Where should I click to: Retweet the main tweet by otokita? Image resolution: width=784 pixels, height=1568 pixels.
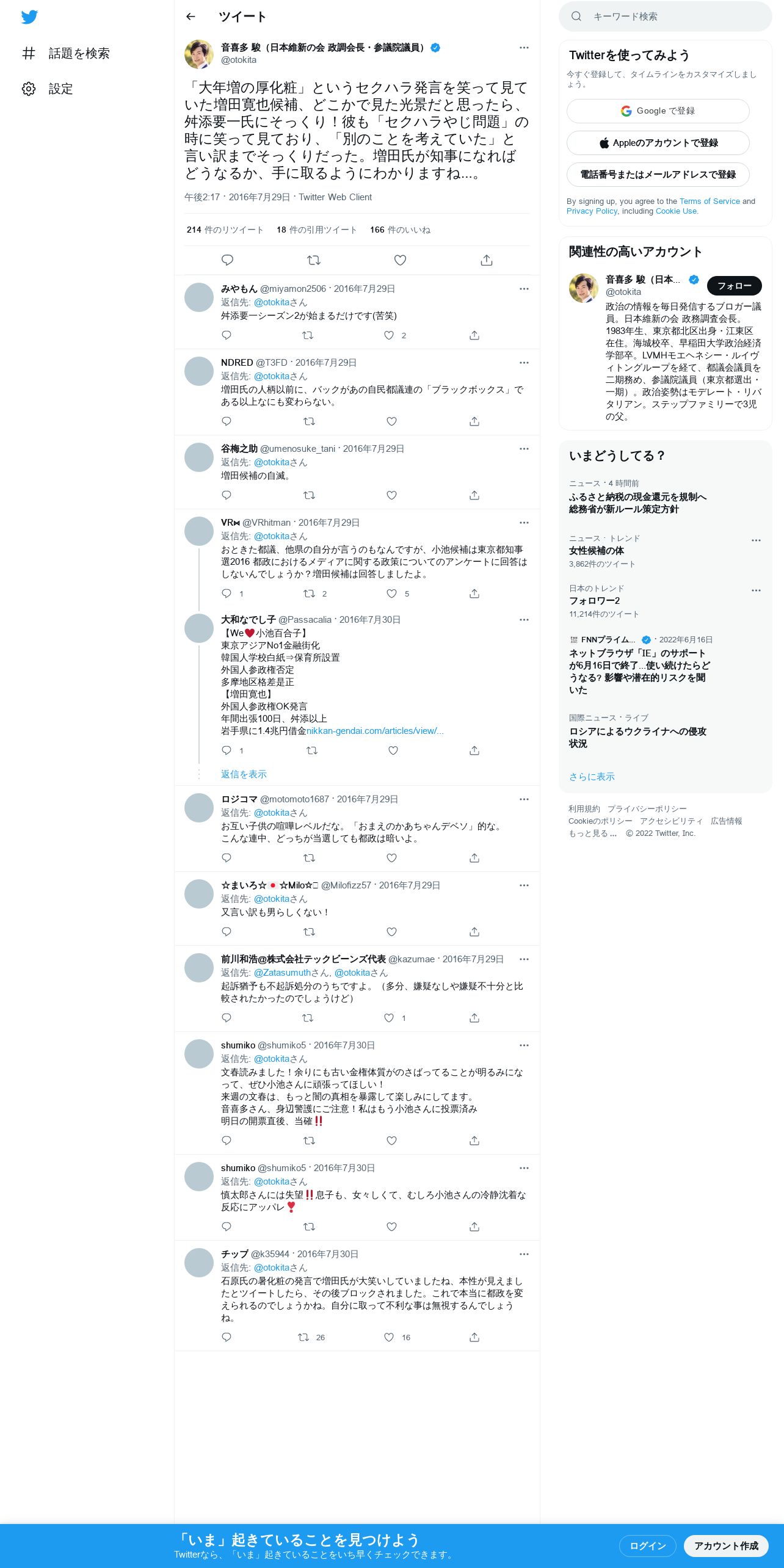click(314, 260)
